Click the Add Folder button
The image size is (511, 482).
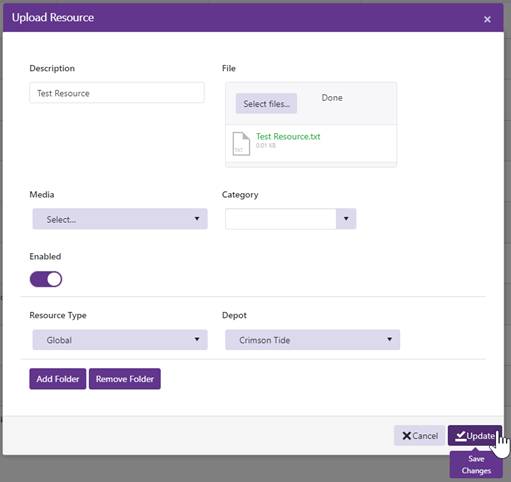click(x=58, y=379)
